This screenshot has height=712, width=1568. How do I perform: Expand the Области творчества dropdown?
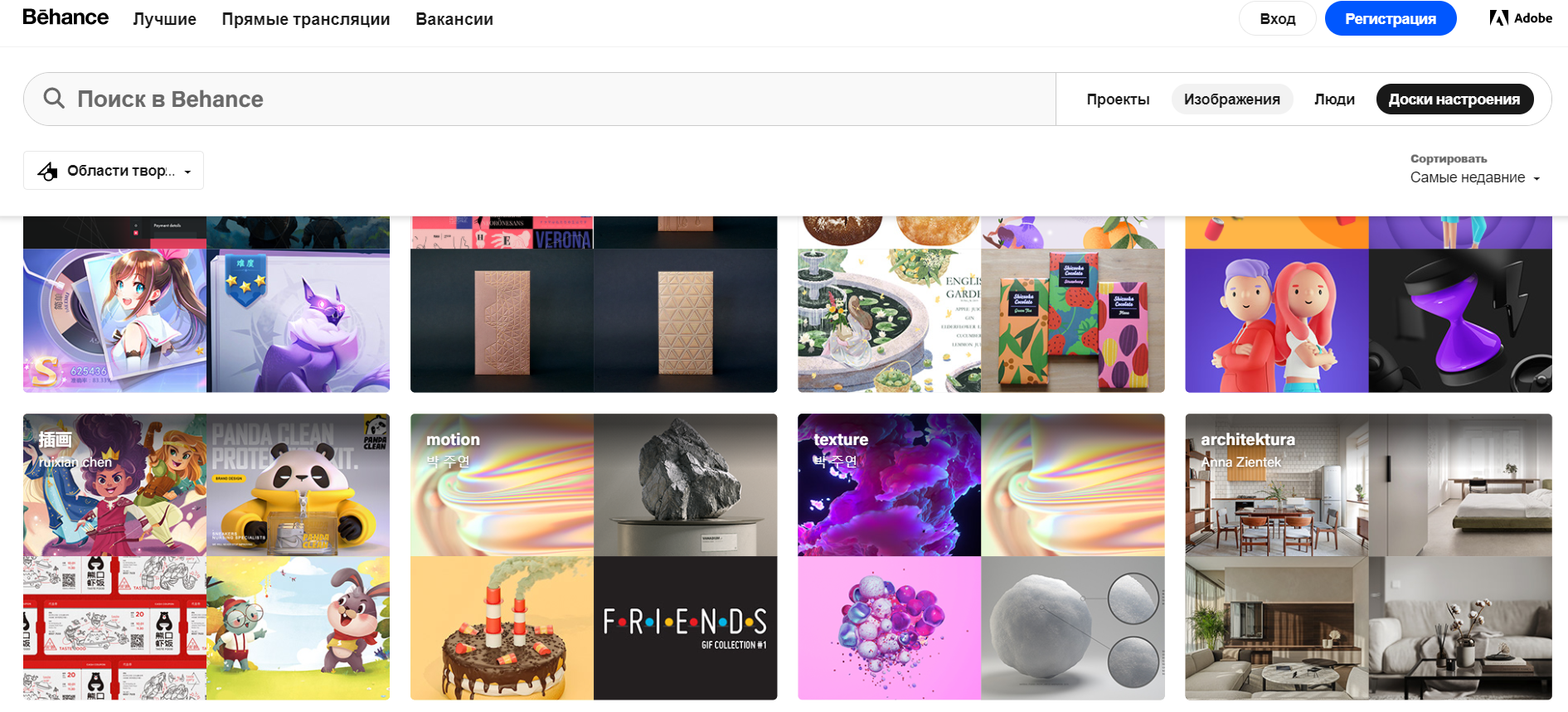click(114, 171)
